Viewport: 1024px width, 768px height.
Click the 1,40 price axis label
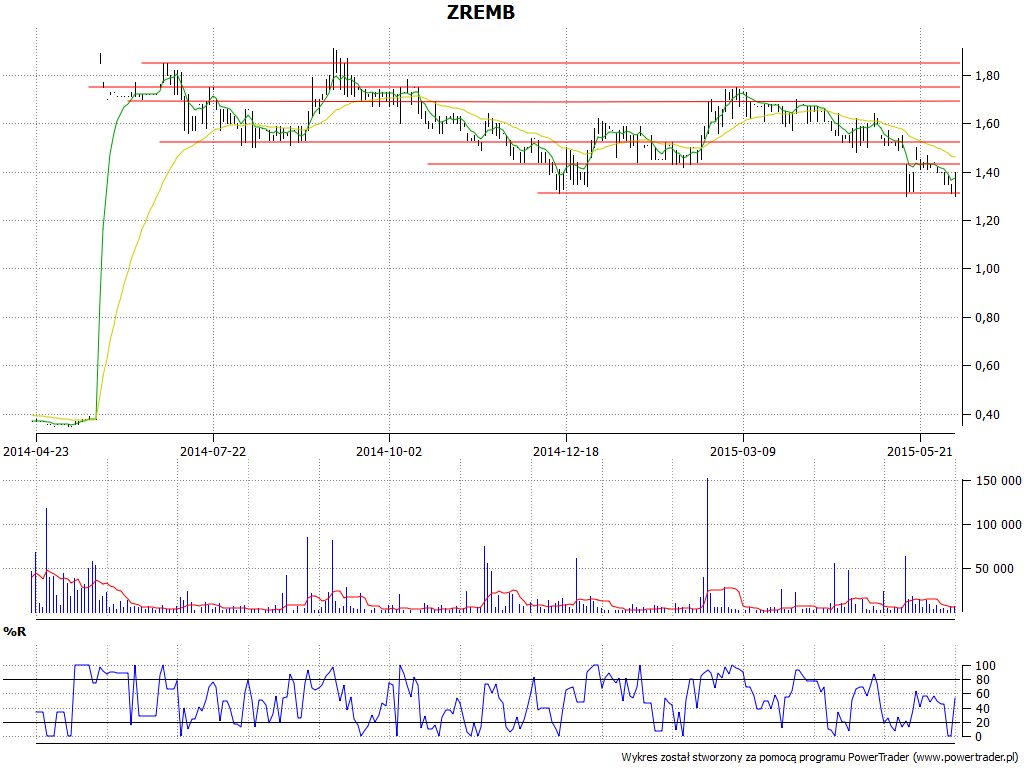tap(987, 172)
